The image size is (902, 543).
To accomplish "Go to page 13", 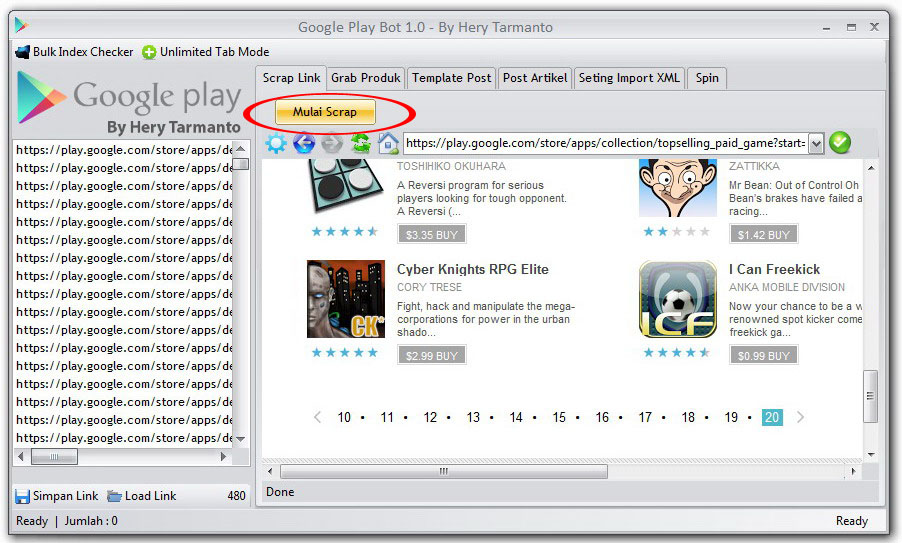I will point(473,418).
